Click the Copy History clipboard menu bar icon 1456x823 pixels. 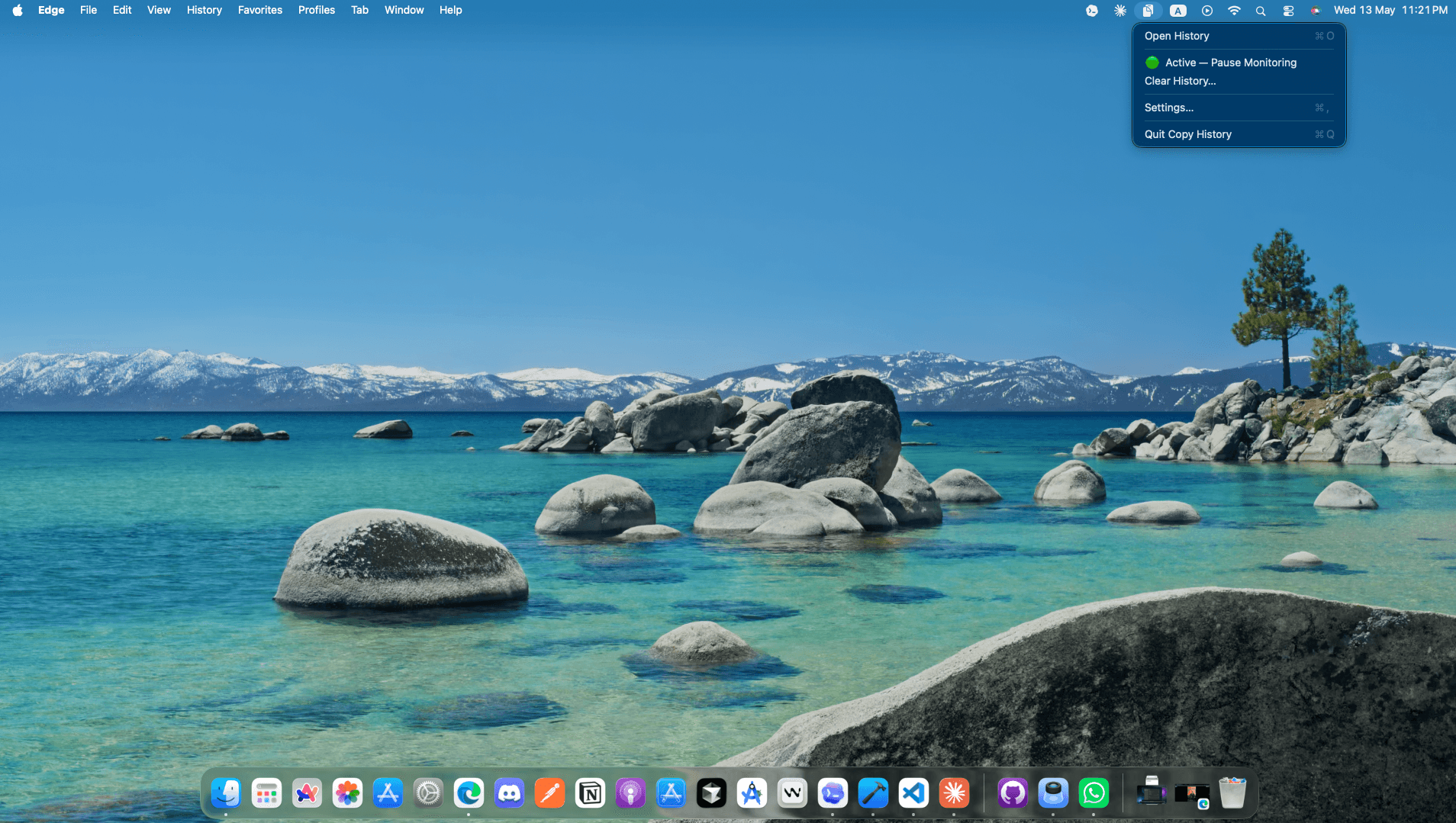coord(1148,11)
